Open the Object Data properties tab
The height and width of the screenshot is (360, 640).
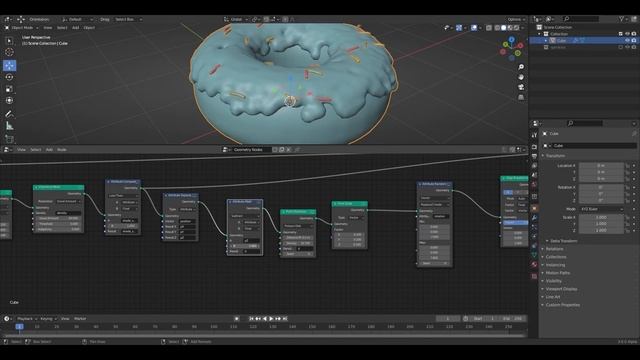pyautogui.click(x=534, y=255)
